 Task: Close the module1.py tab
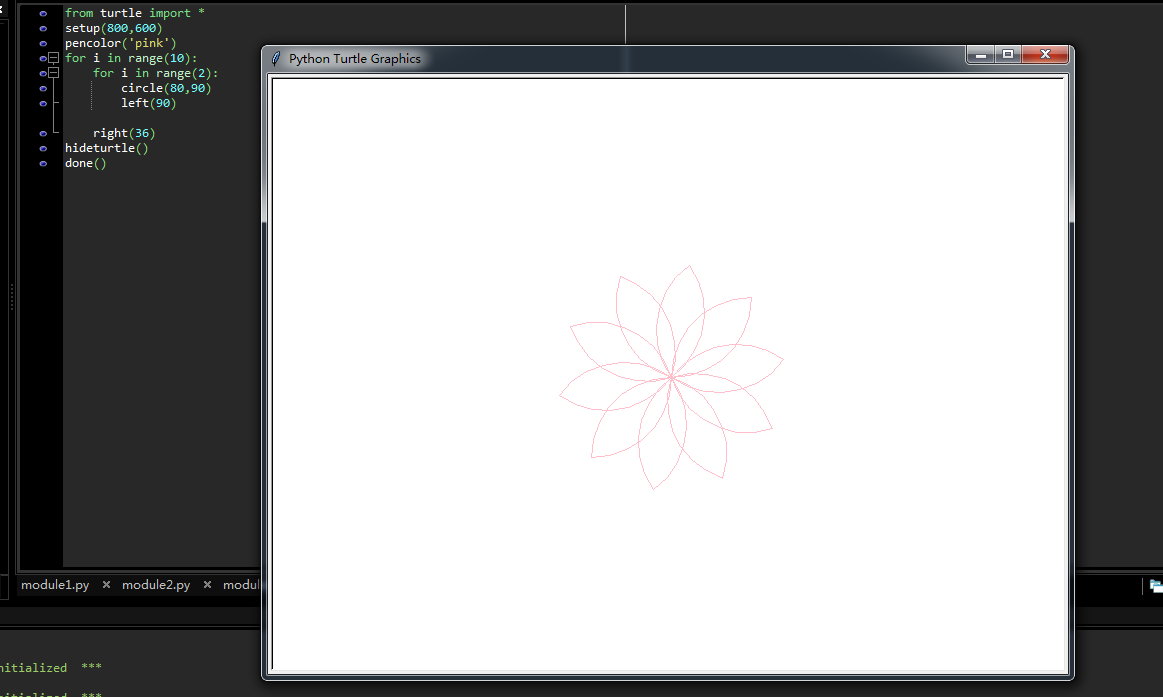point(106,585)
